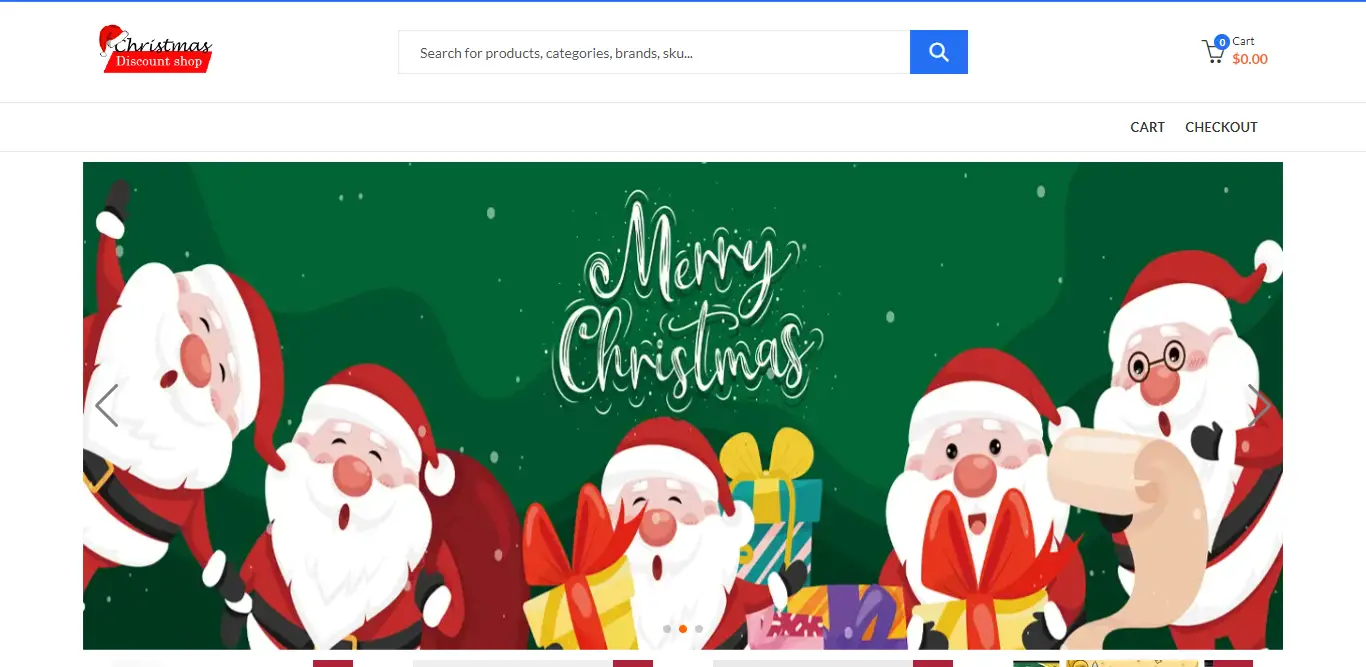This screenshot has width=1366, height=667.
Task: Click the second product's red sale badge
Action: (633, 663)
